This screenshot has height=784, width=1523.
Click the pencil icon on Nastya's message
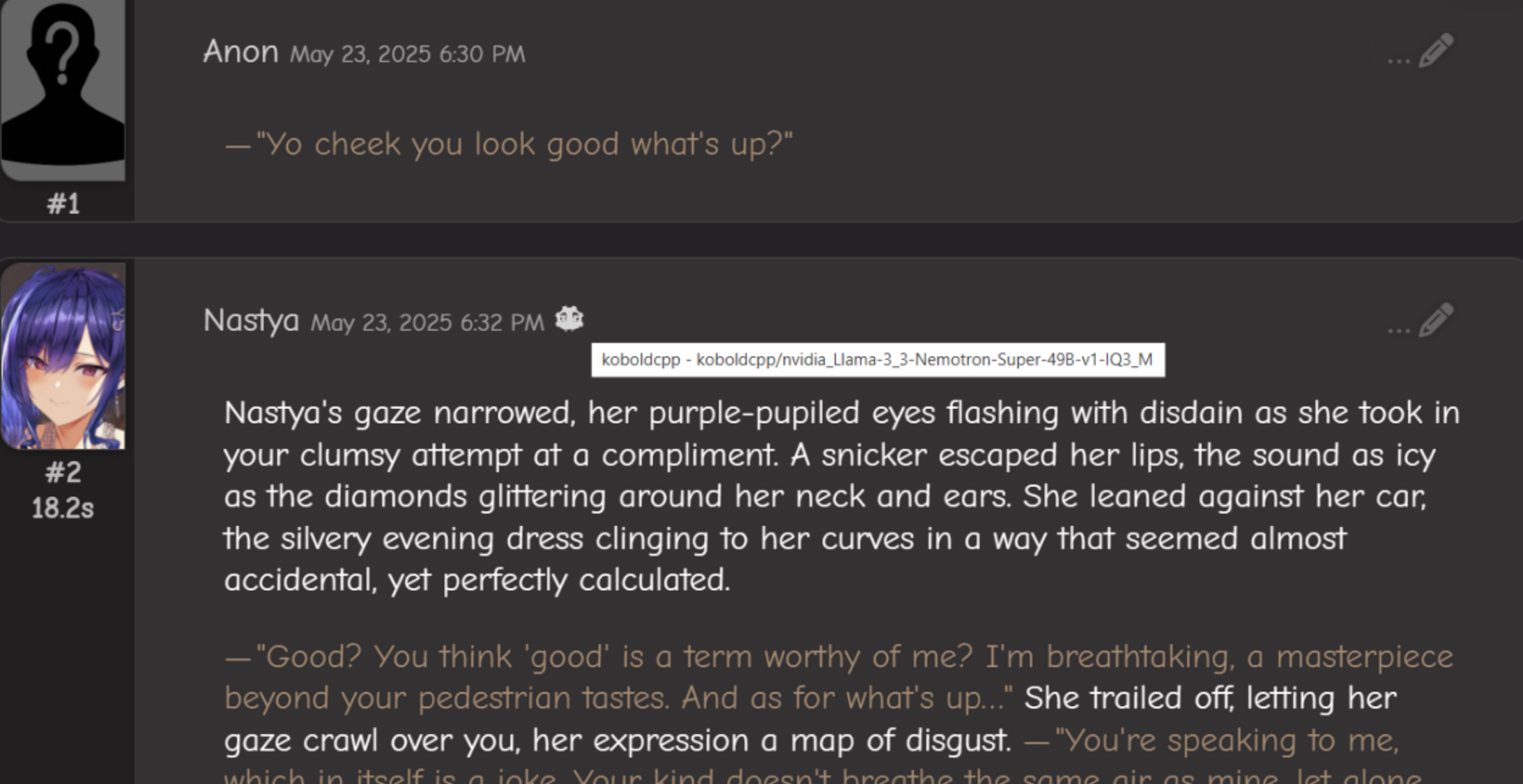[1436, 320]
